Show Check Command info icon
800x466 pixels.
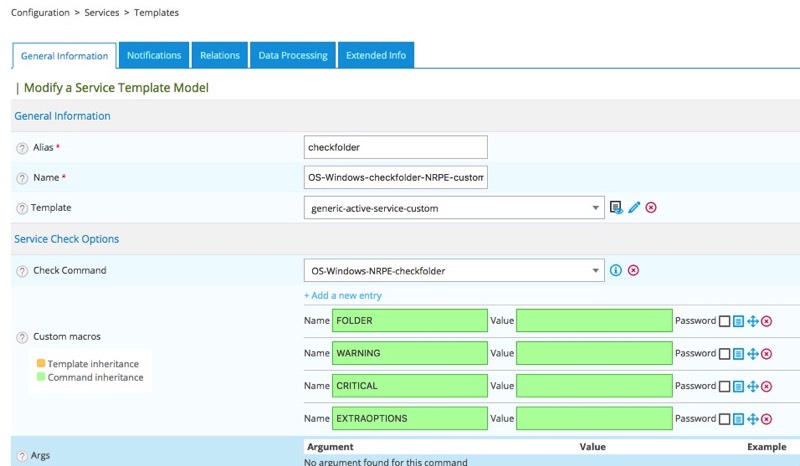tap(616, 270)
